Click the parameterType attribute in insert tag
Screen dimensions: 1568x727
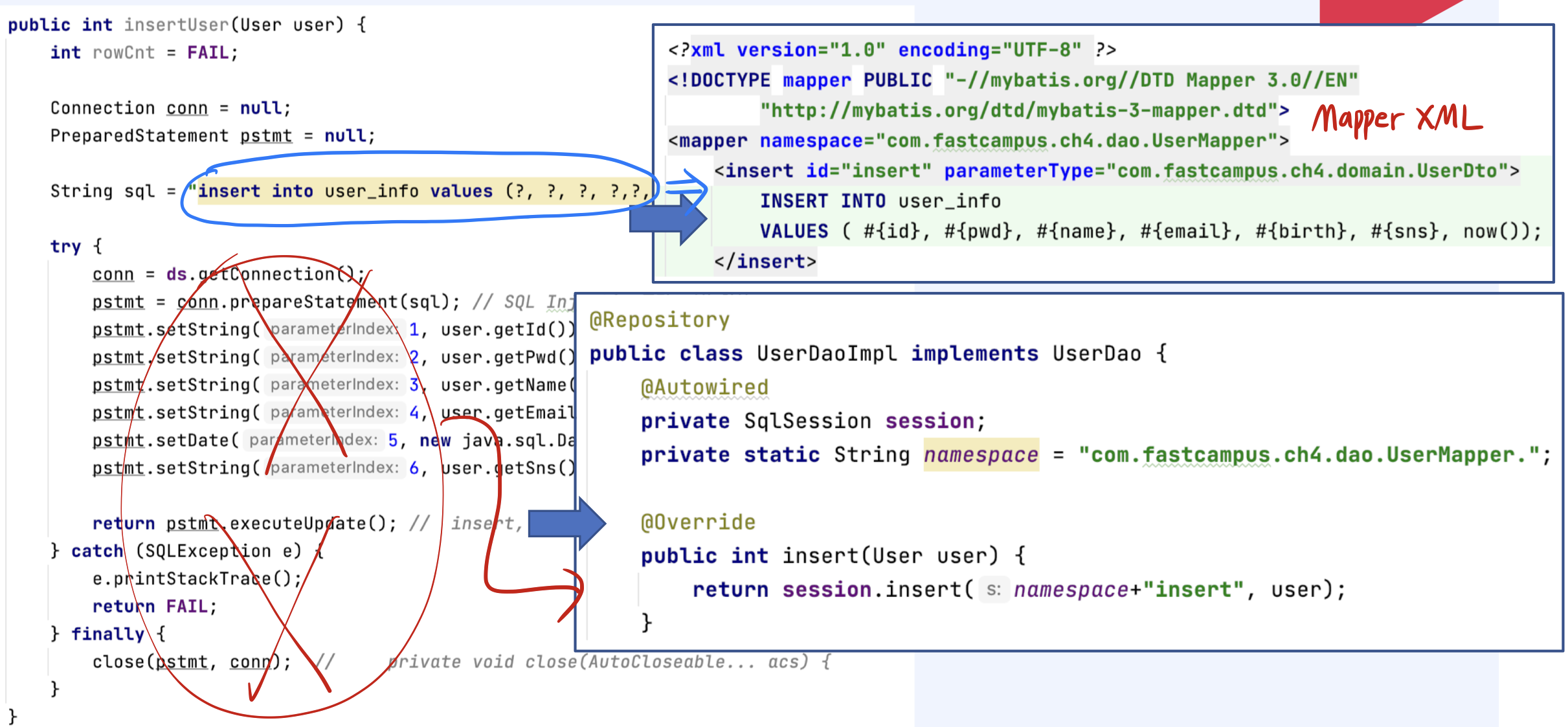pos(1018,171)
